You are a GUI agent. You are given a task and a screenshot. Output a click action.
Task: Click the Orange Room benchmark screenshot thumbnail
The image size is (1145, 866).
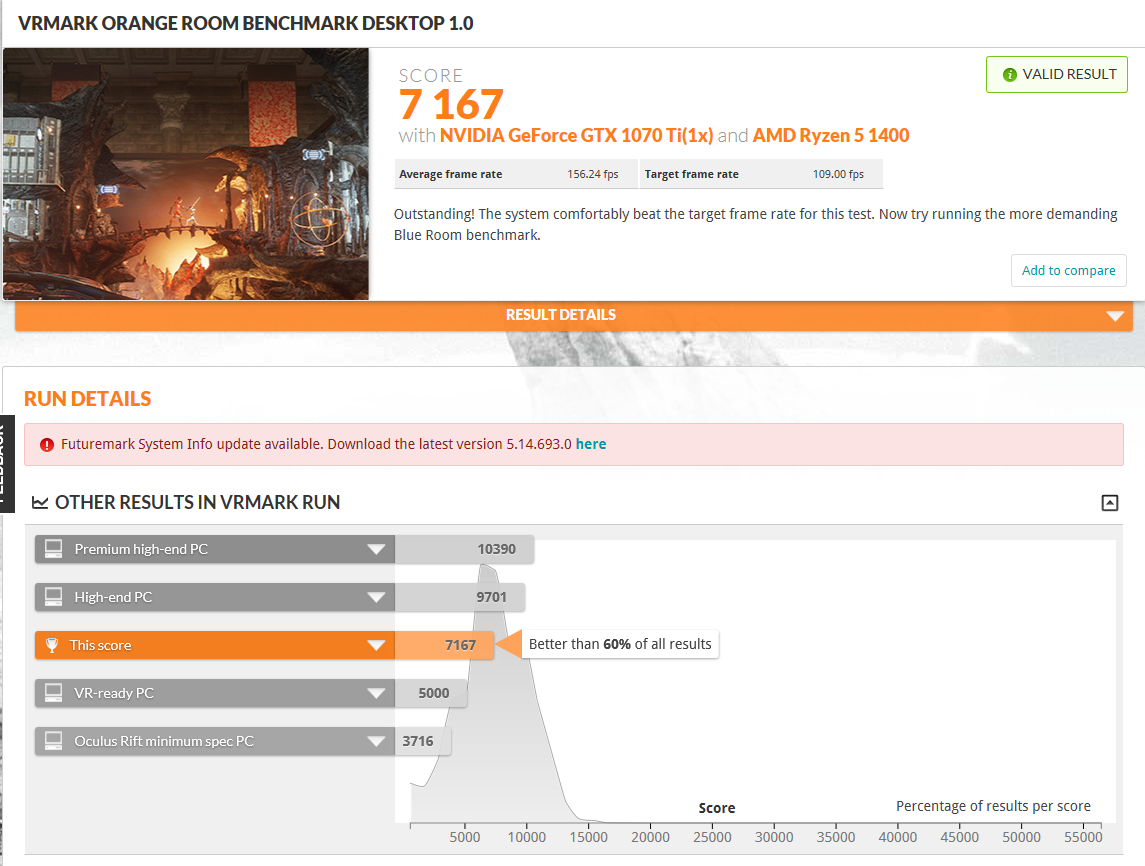186,174
